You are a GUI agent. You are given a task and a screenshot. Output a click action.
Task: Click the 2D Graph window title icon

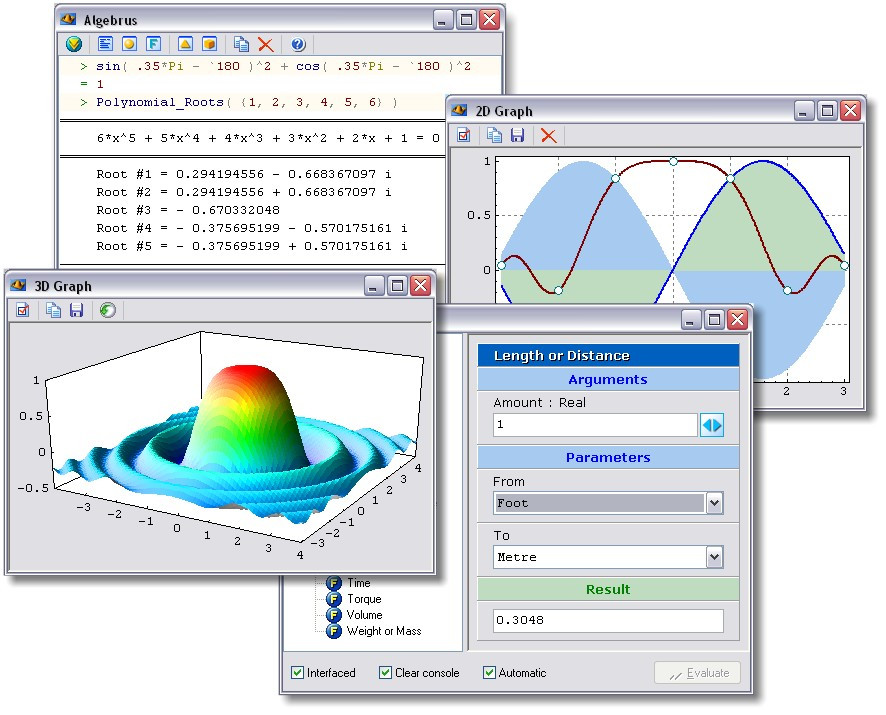click(x=459, y=110)
